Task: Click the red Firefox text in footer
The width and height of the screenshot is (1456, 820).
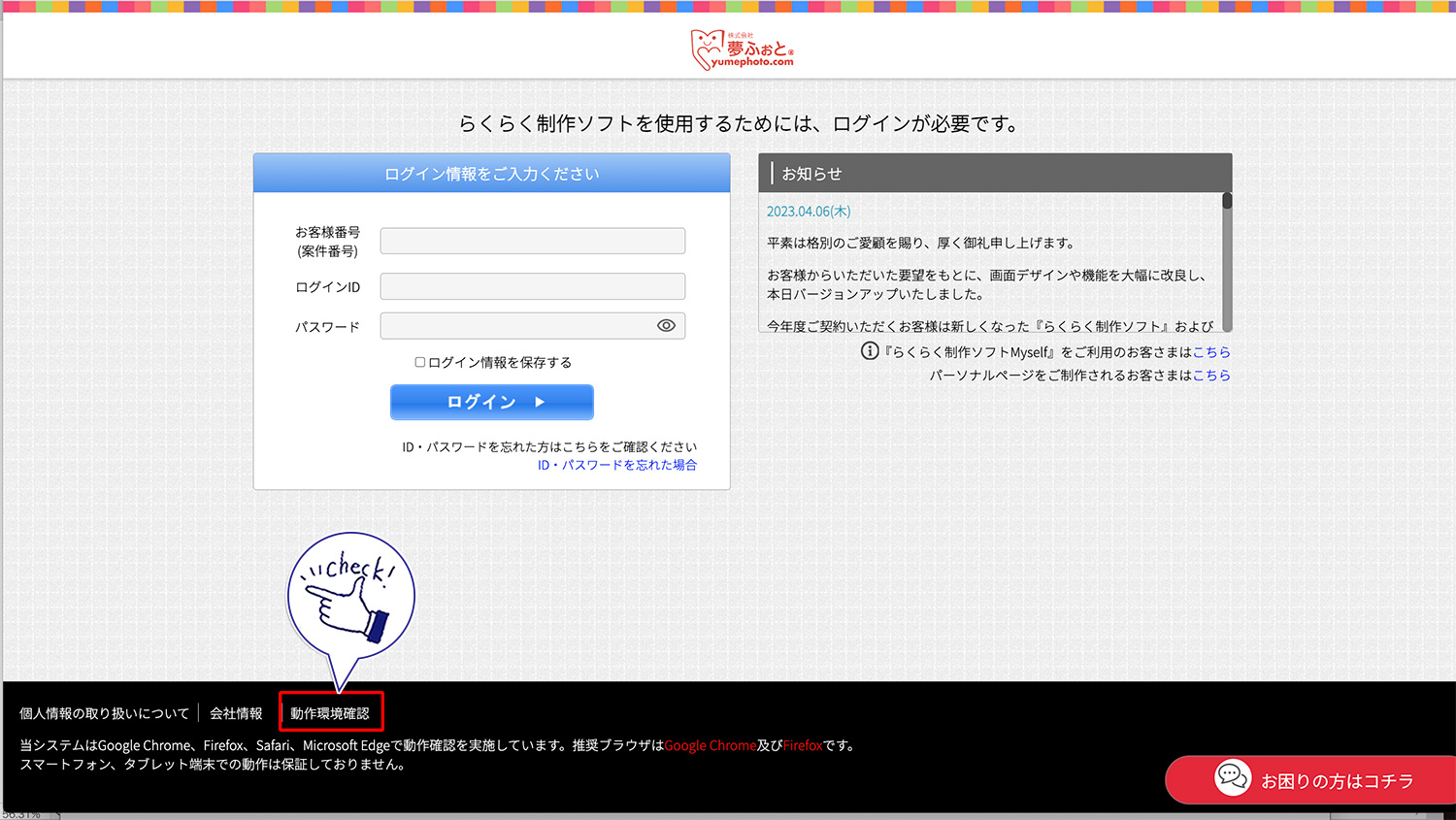Action: coord(803,745)
